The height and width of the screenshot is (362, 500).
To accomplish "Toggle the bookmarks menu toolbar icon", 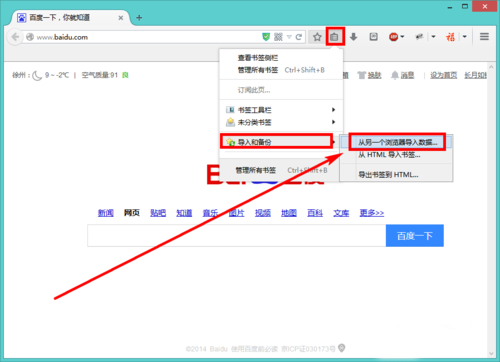I will [x=334, y=37].
